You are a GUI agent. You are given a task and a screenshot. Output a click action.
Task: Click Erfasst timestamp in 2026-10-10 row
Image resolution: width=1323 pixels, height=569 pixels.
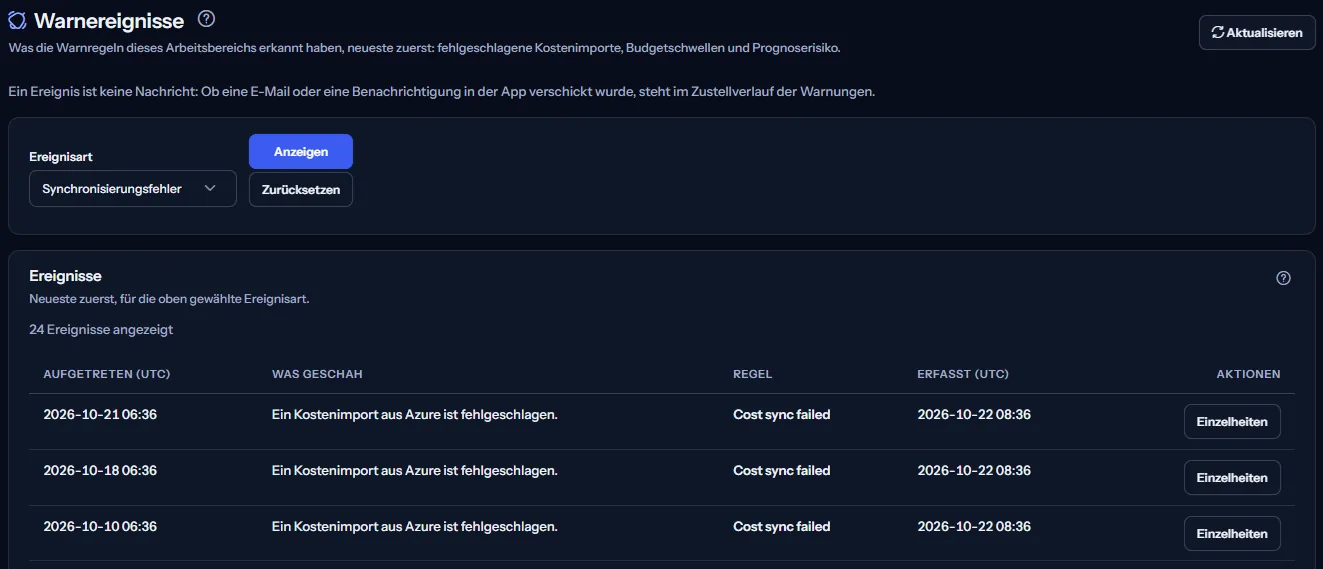[974, 526]
